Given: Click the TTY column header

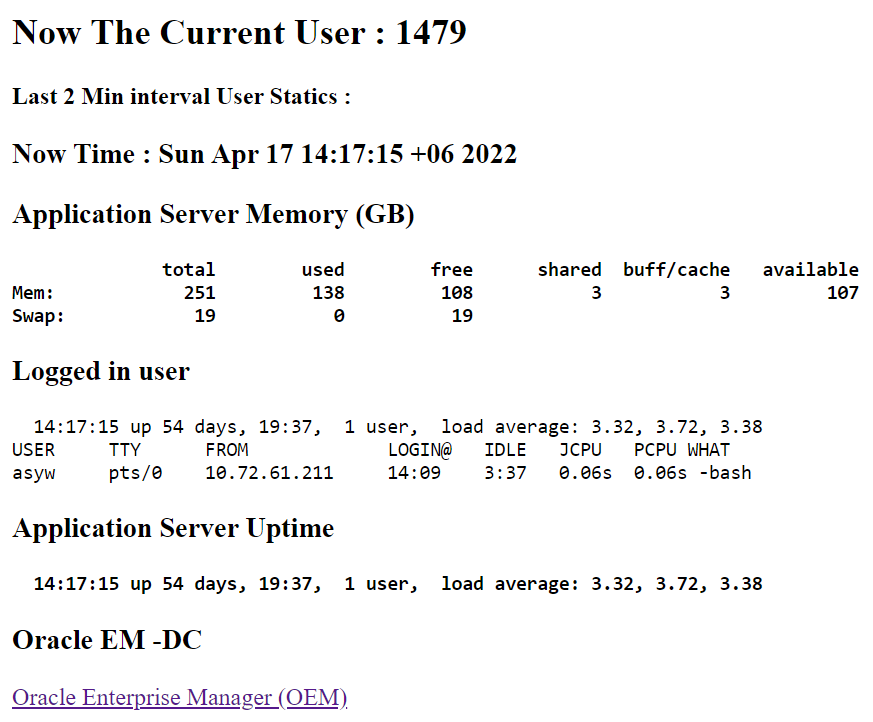Looking at the screenshot, I should click(125, 450).
